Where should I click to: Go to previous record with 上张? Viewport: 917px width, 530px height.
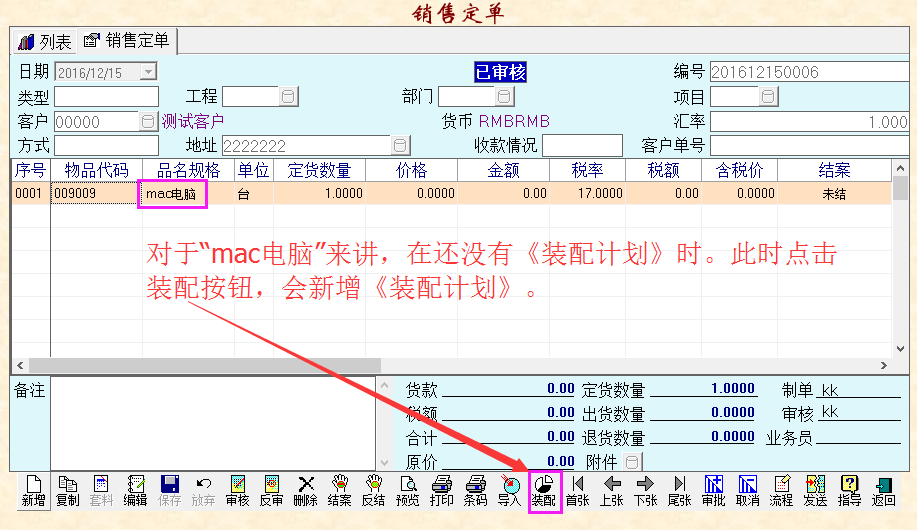click(611, 491)
